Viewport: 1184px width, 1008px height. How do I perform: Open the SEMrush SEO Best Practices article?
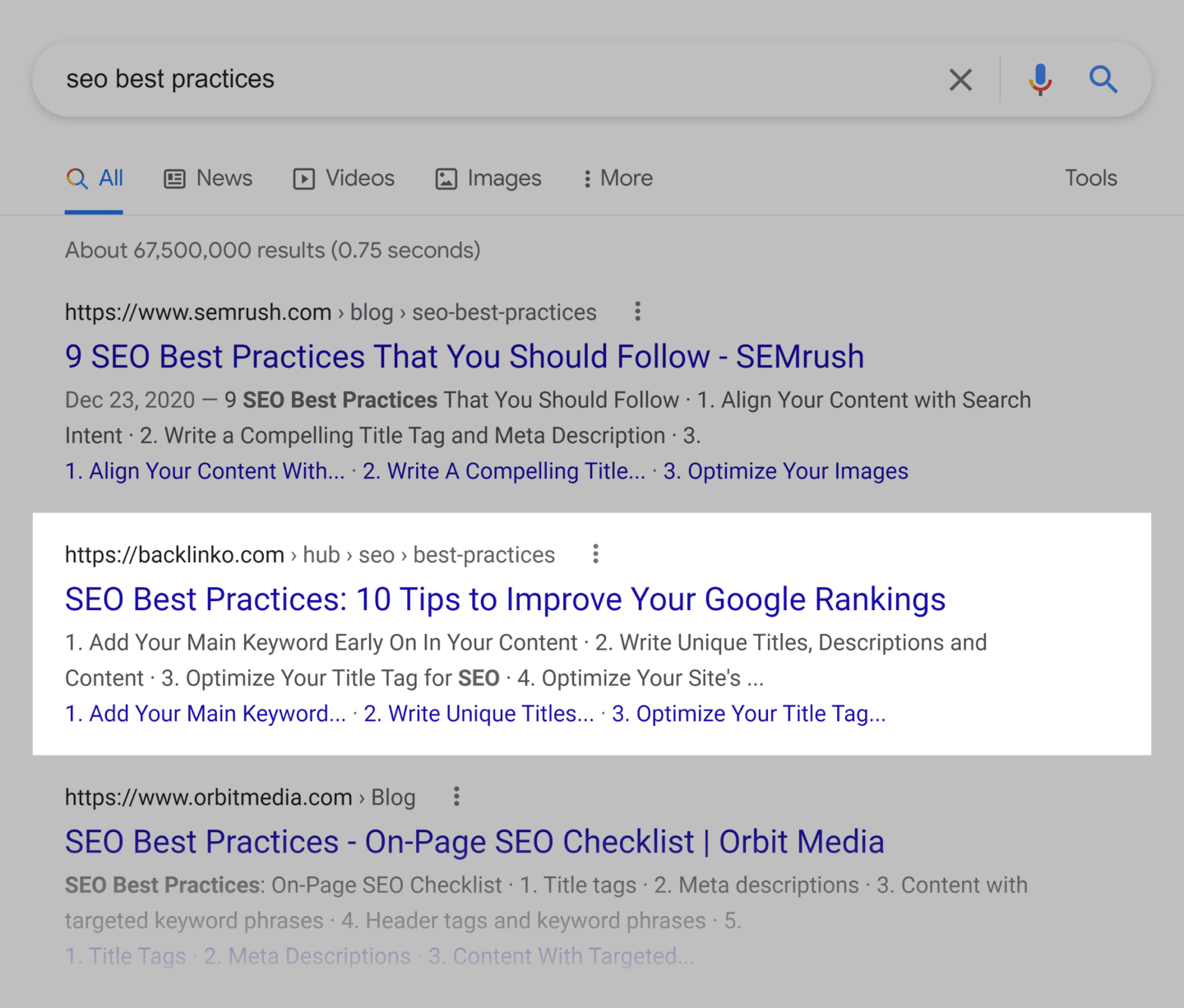(x=464, y=356)
